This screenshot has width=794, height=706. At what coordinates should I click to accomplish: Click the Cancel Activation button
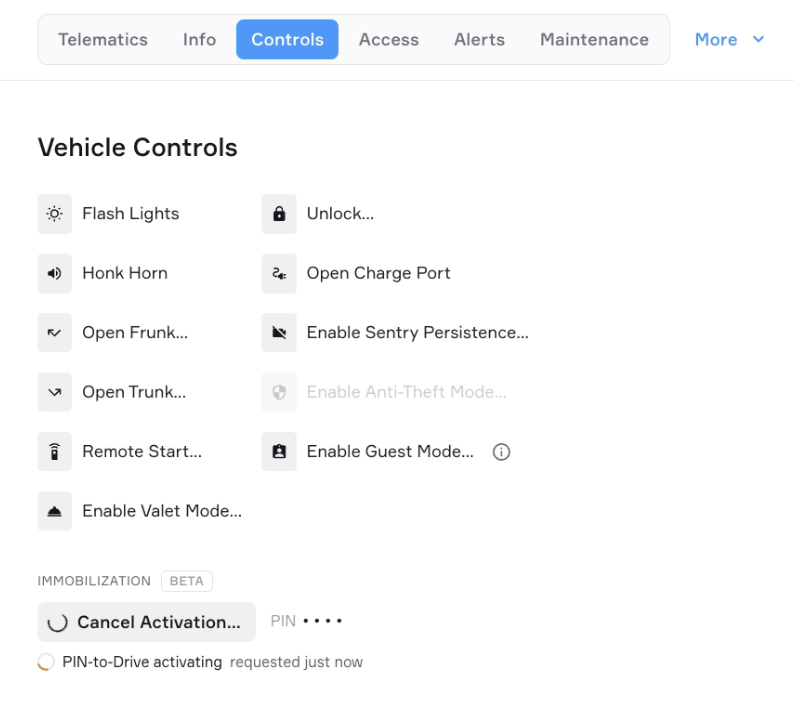(x=146, y=622)
